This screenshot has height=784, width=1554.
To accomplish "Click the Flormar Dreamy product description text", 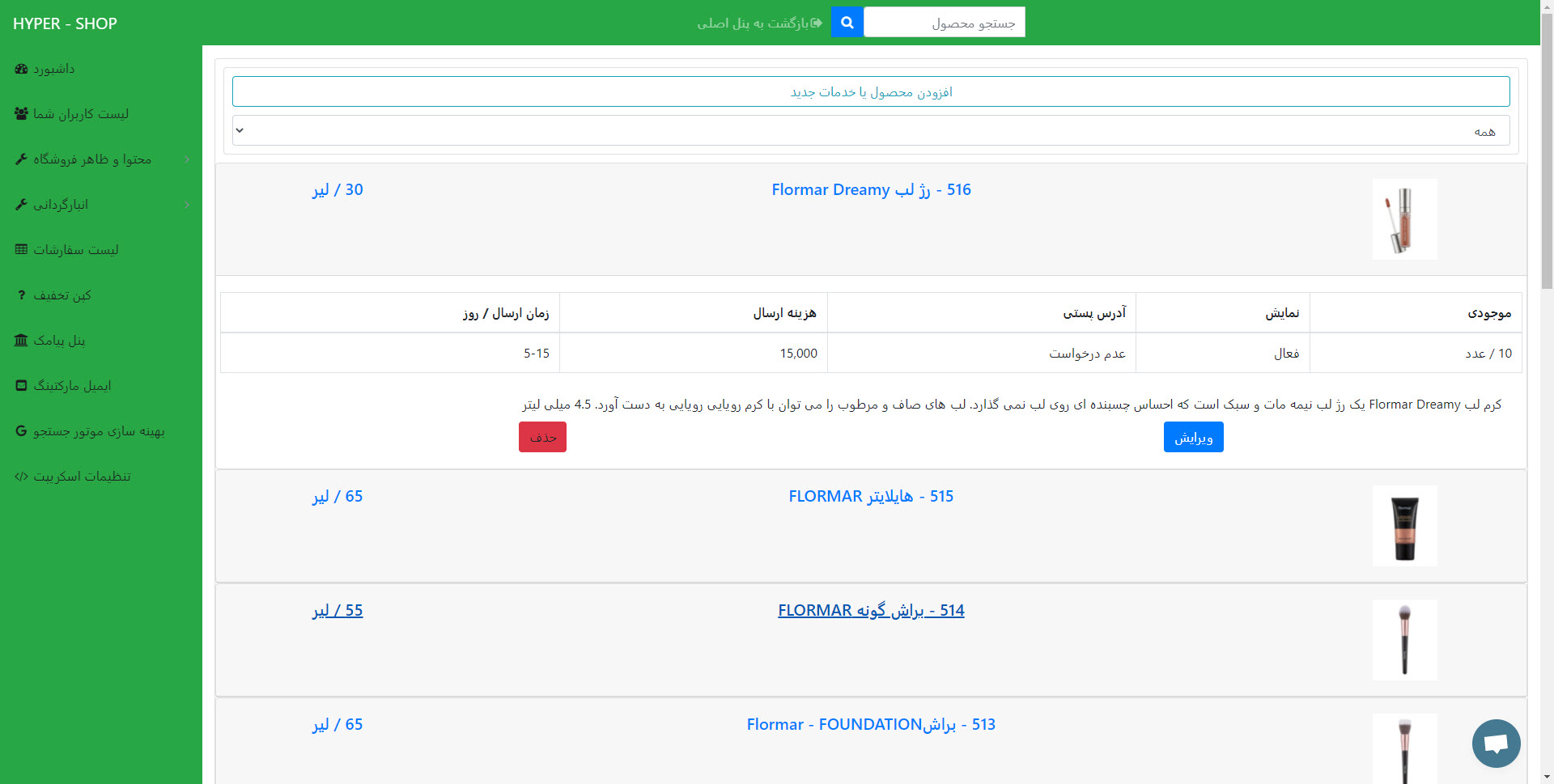I will [x=1012, y=405].
